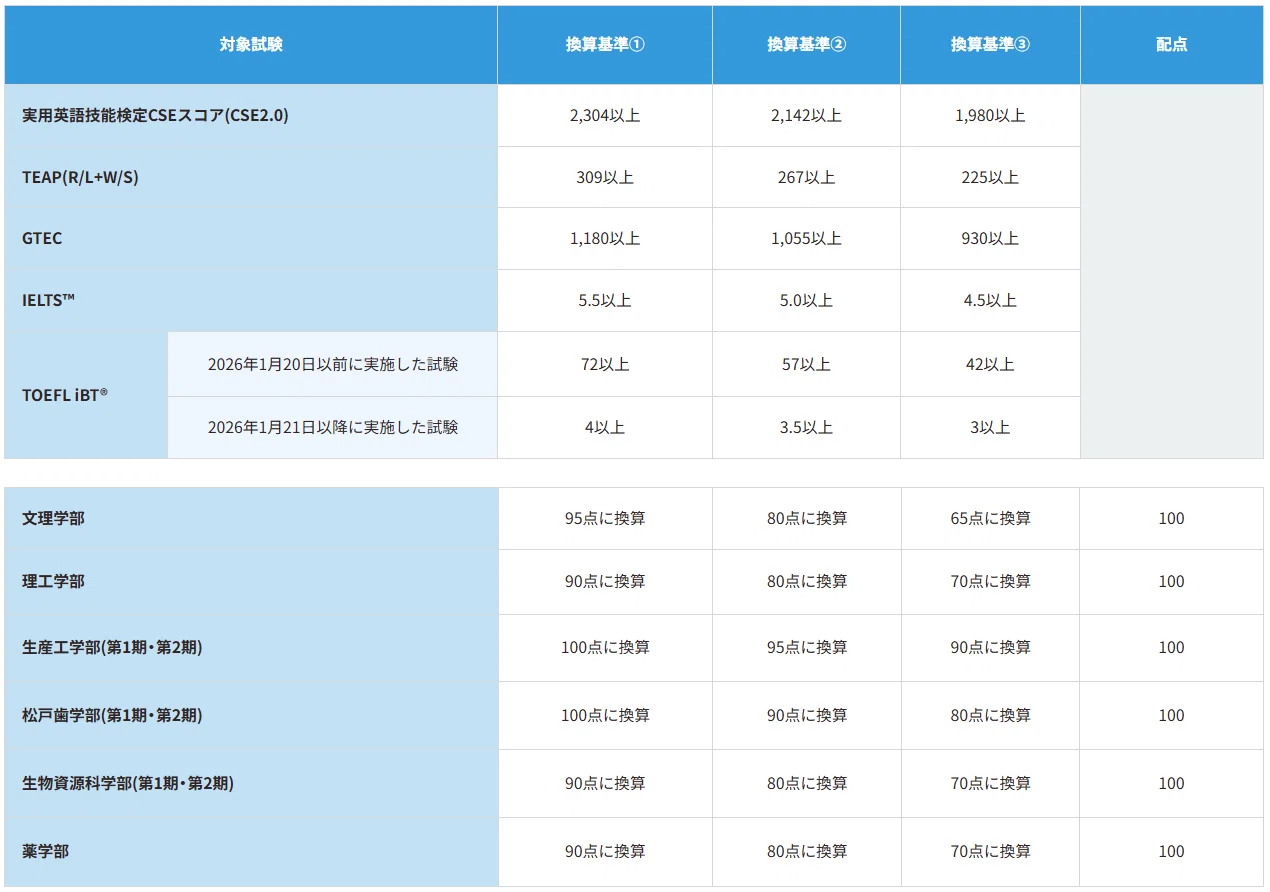The width and height of the screenshot is (1270, 892).
Task: Click the 5.0以上 cell
Action: click(x=806, y=300)
